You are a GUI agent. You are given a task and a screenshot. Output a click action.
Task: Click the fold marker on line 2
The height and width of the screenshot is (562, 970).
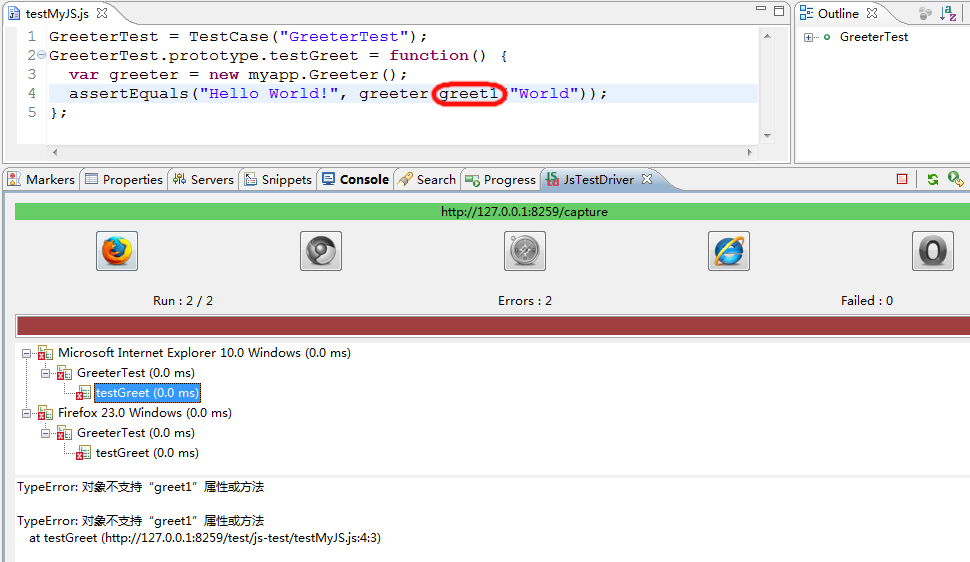(x=41, y=55)
